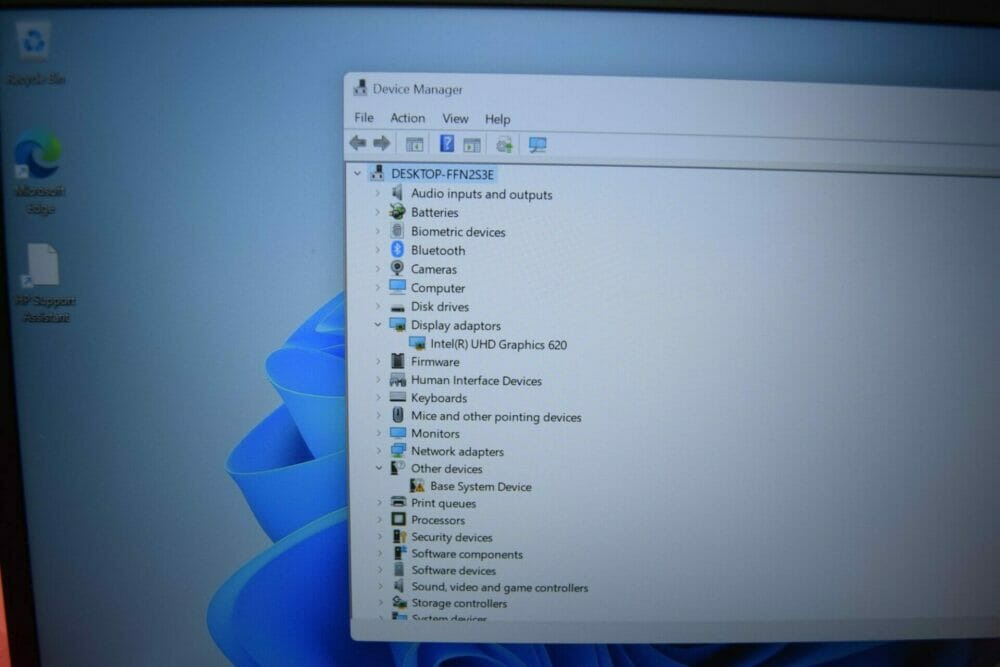Select the DESKTOP-FFN2S3E computer name
The height and width of the screenshot is (667, 1000).
(443, 174)
